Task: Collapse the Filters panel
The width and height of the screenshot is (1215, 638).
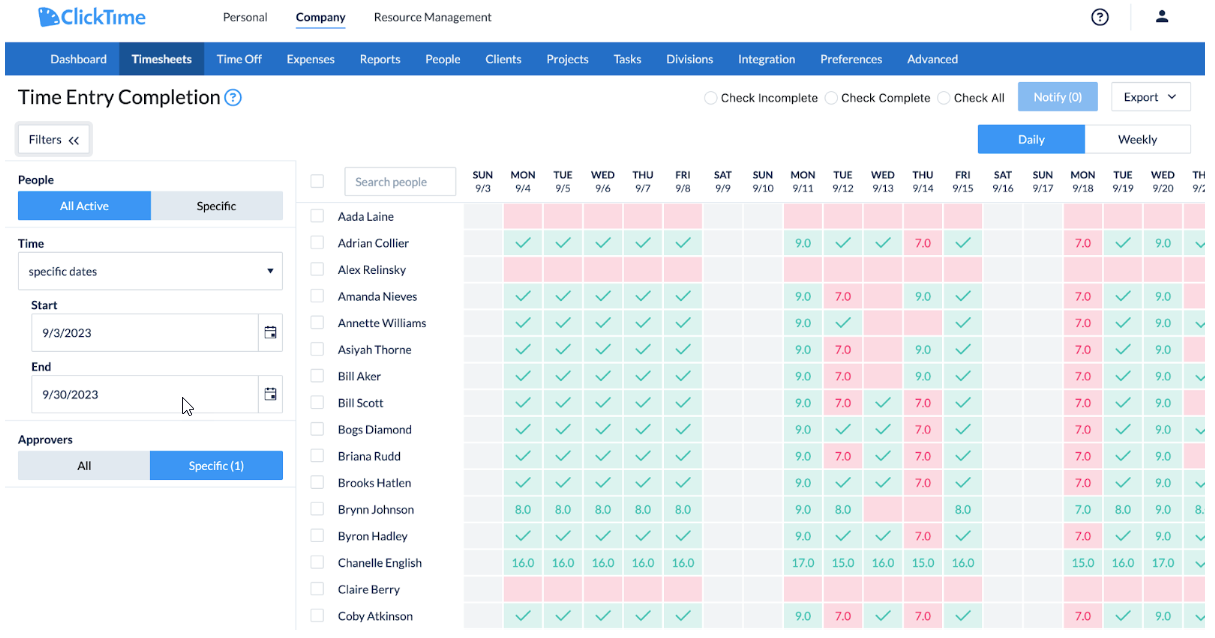Action: pyautogui.click(x=53, y=139)
